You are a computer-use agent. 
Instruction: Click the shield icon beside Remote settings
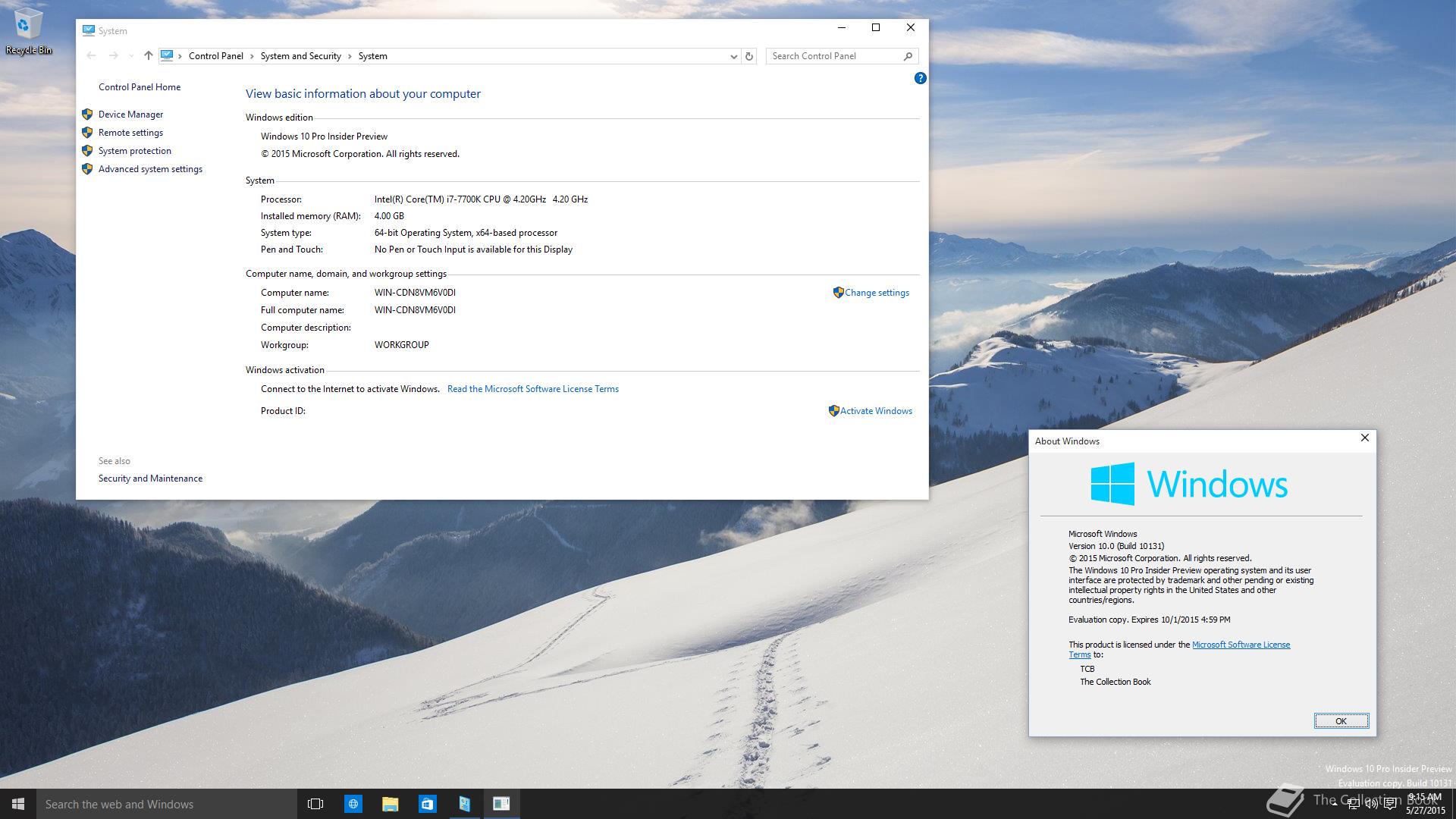(x=87, y=133)
